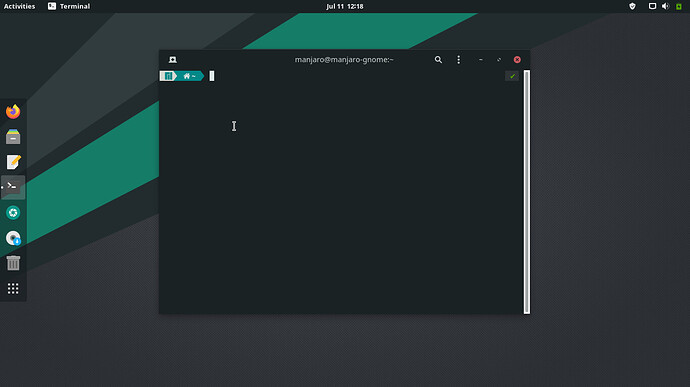Select the Terminal icon in the dock
The width and height of the screenshot is (690, 387).
(13, 187)
